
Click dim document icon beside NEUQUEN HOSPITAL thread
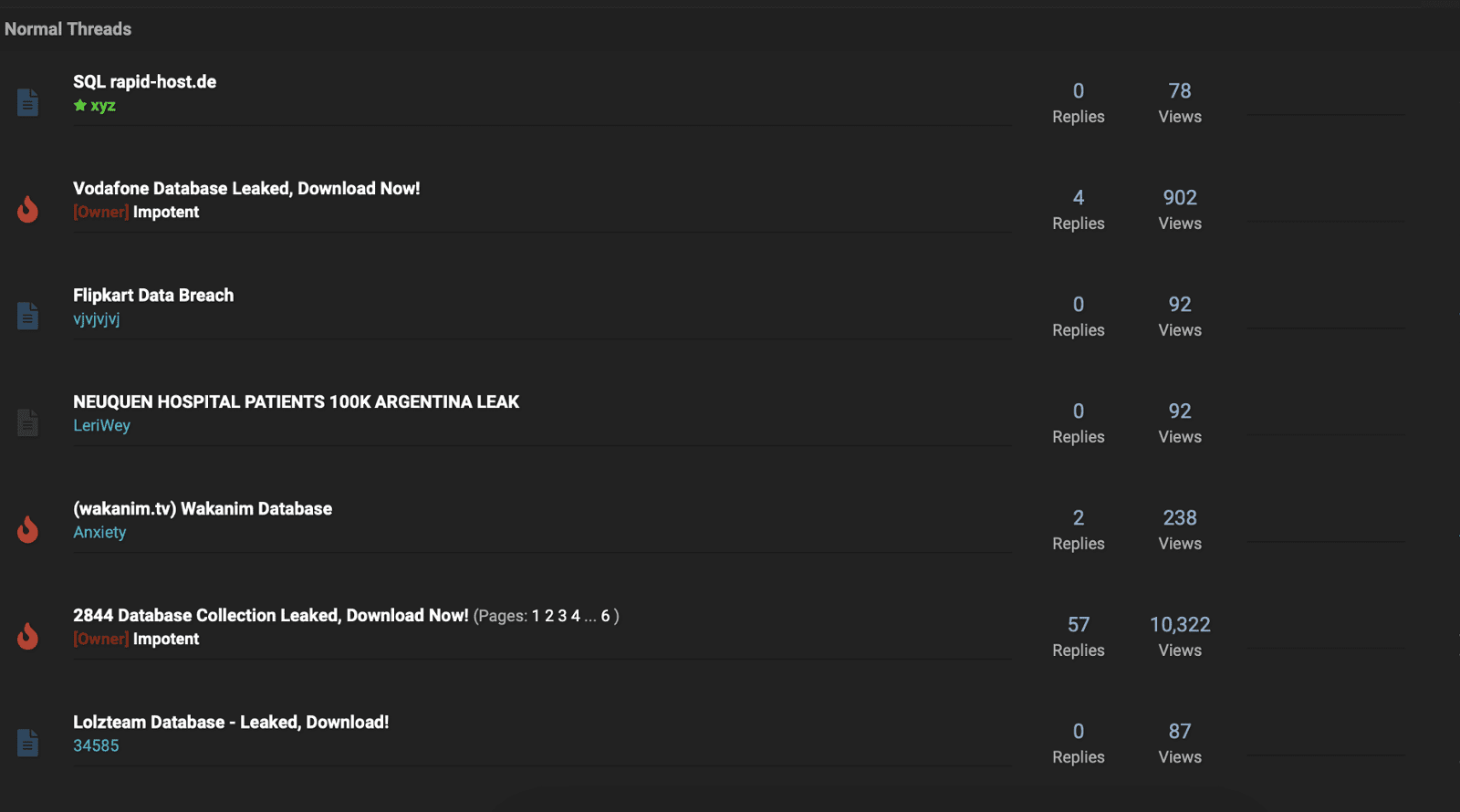pos(28,422)
